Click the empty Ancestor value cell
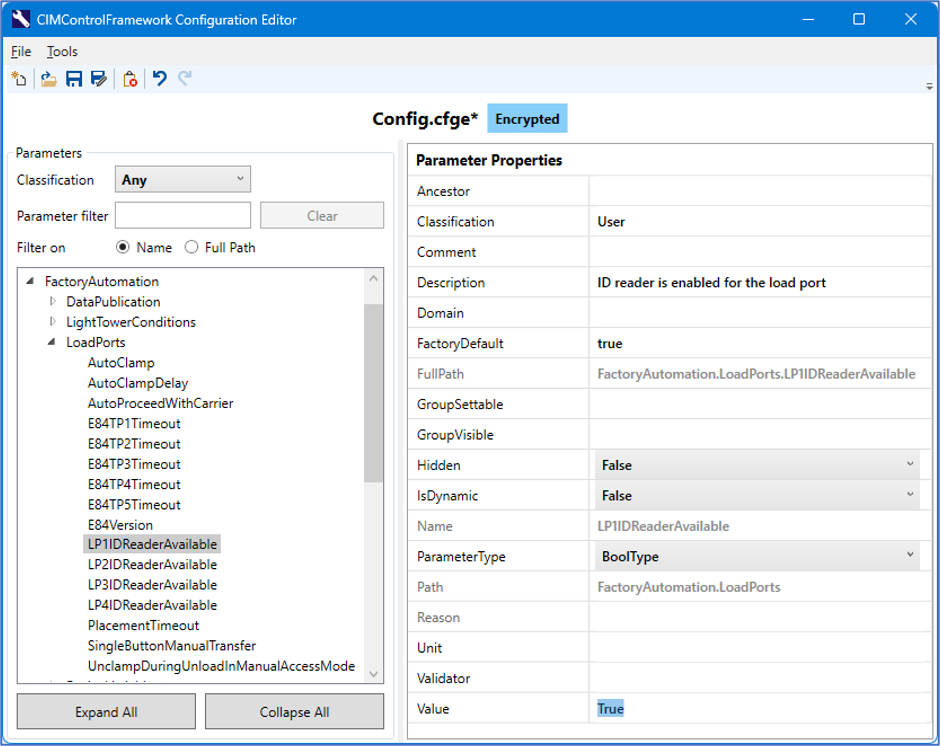Viewport: 940px width, 746px height. [x=760, y=191]
